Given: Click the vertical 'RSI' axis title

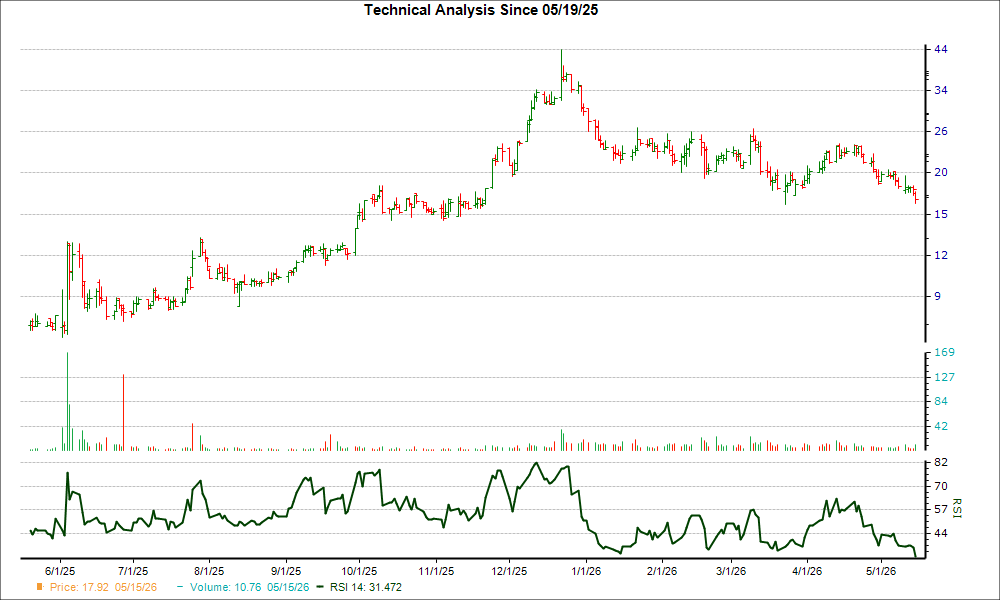Looking at the screenshot, I should click(957, 508).
